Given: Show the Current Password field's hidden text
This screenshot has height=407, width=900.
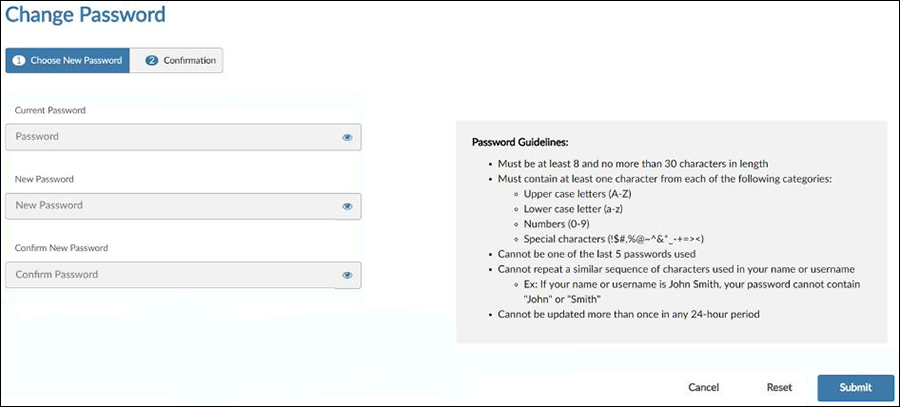Looking at the screenshot, I should 347,137.
